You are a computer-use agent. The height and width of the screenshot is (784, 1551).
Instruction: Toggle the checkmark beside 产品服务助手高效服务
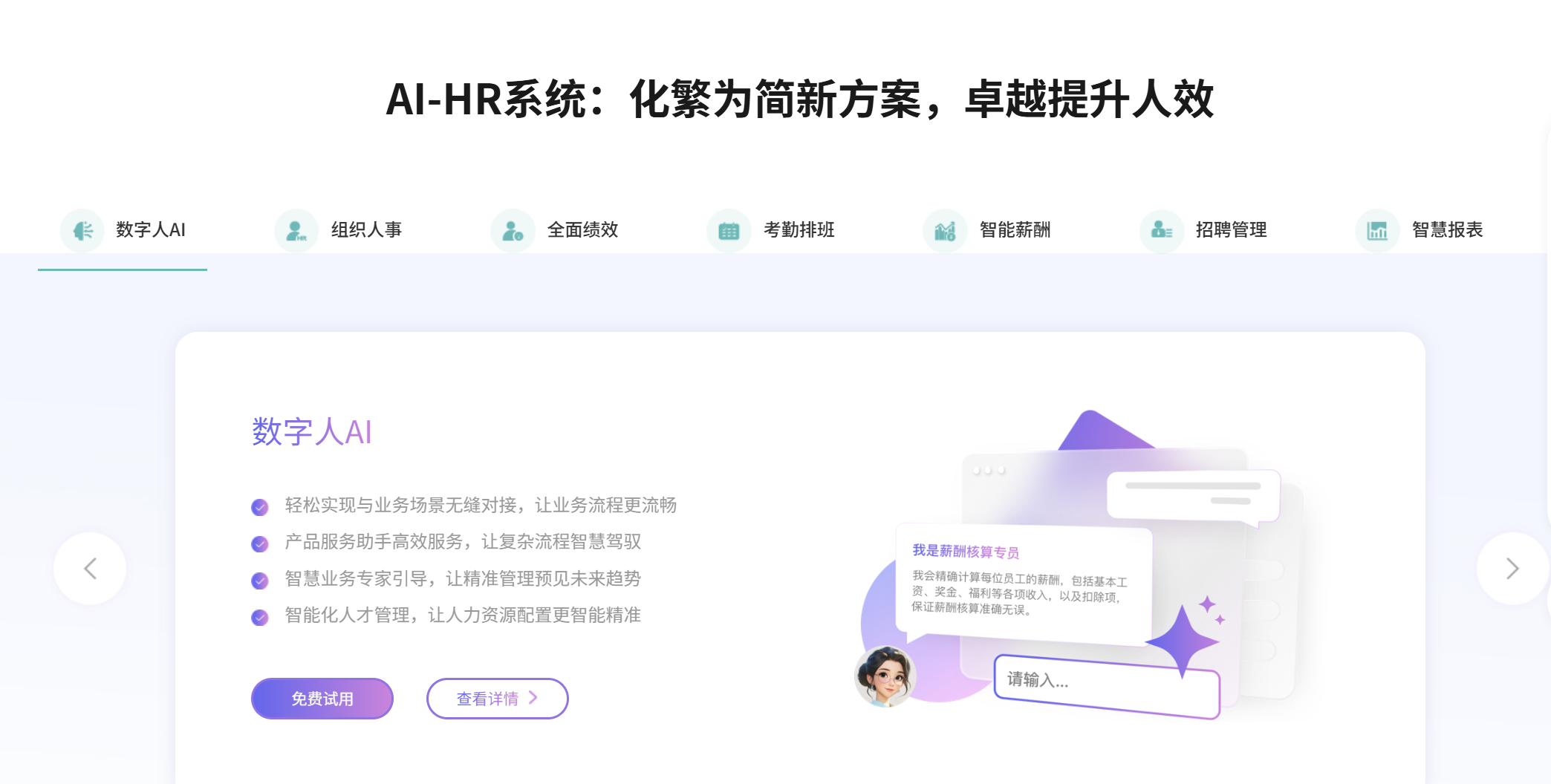pyautogui.click(x=260, y=543)
